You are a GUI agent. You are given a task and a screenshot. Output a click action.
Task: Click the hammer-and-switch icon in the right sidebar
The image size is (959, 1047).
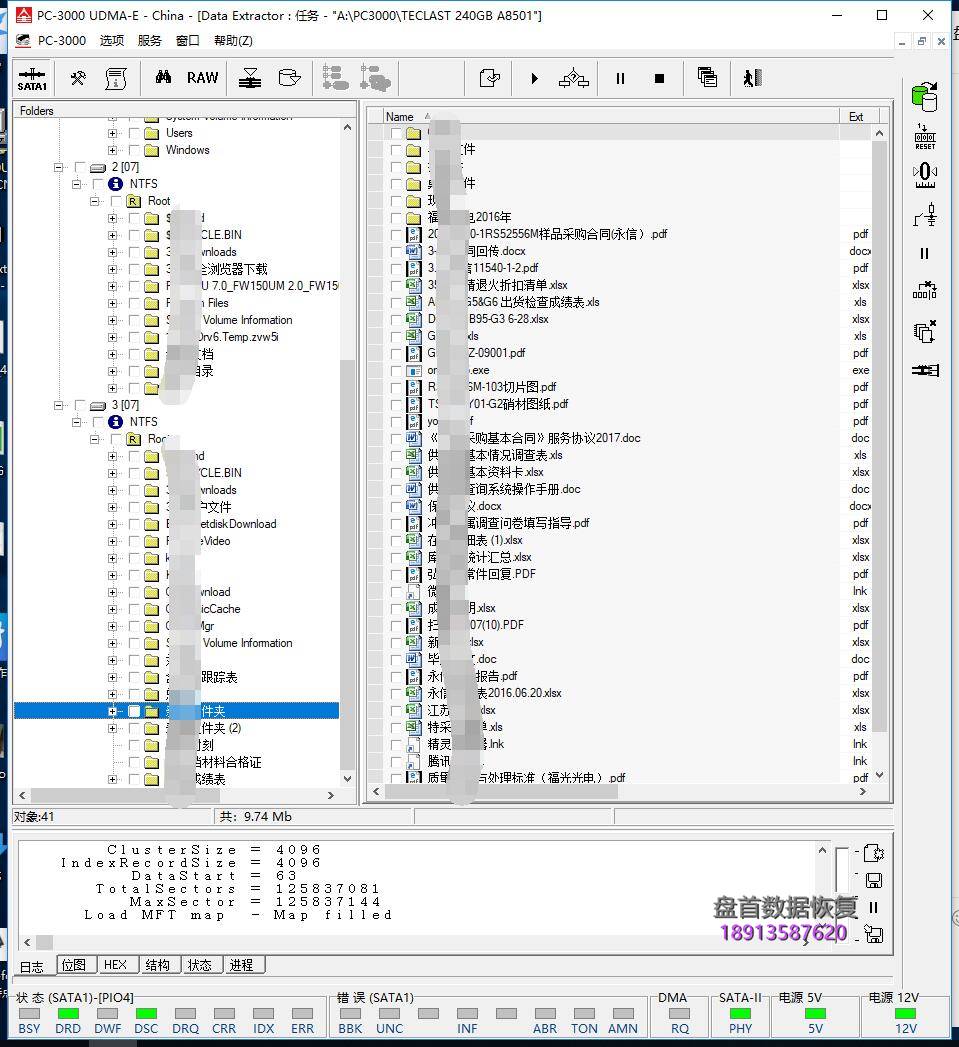click(925, 215)
